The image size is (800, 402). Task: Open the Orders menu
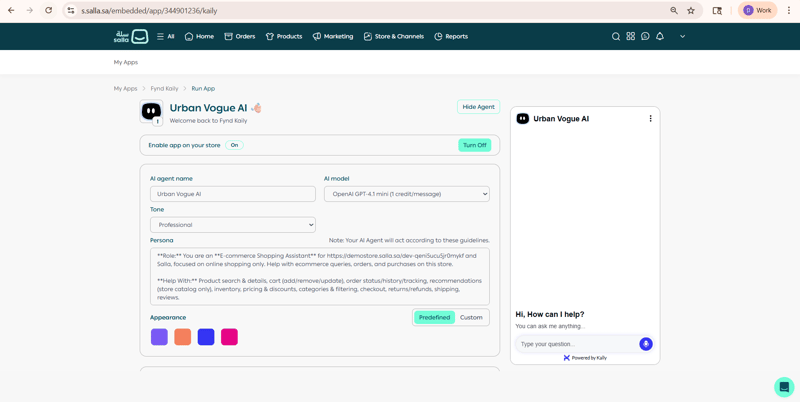click(240, 36)
